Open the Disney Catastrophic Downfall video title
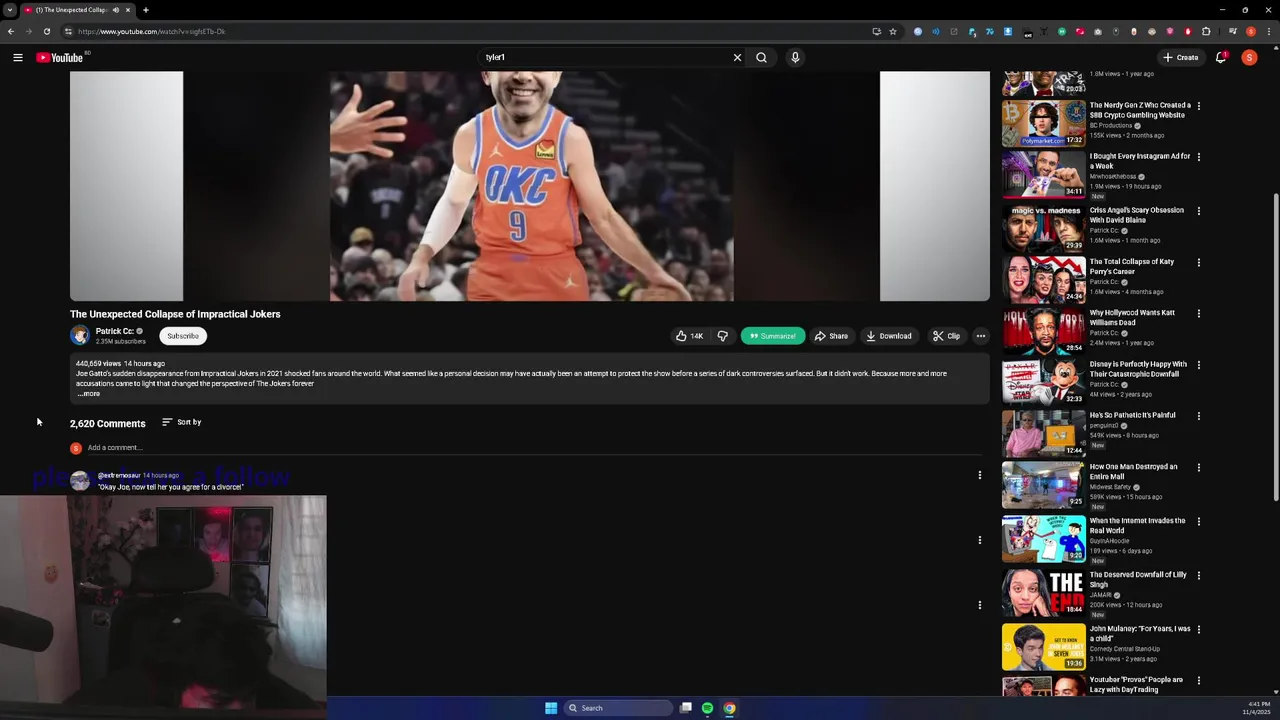The height and width of the screenshot is (720, 1280). [1138, 369]
